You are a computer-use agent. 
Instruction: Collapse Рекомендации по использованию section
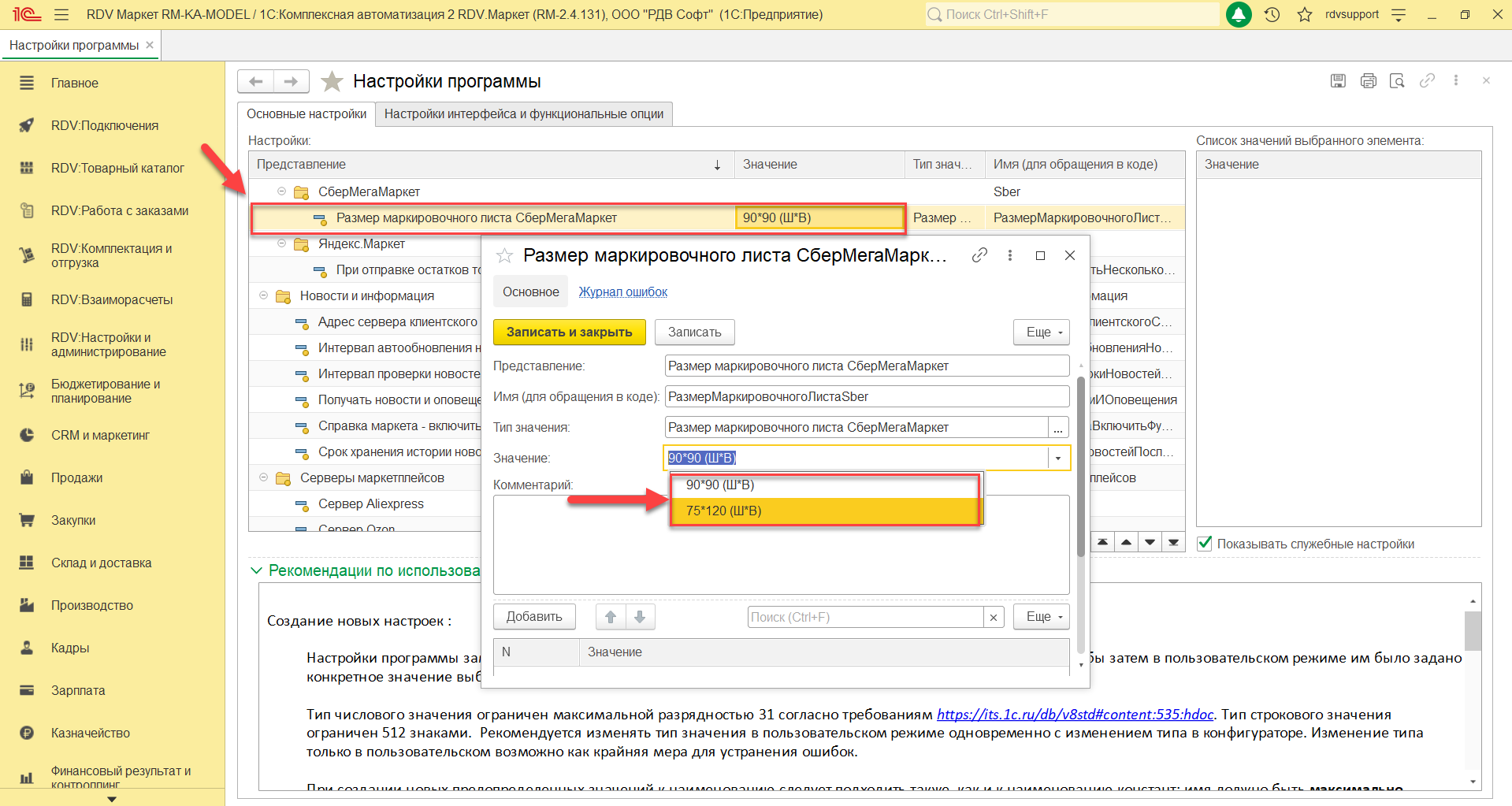[256, 570]
